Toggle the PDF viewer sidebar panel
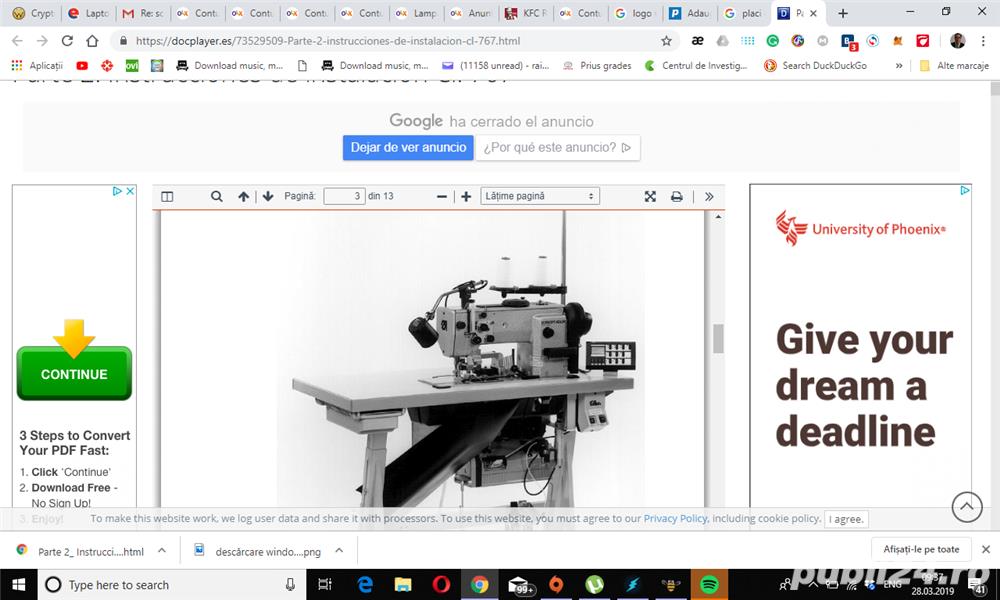The height and width of the screenshot is (600, 1000). (167, 197)
